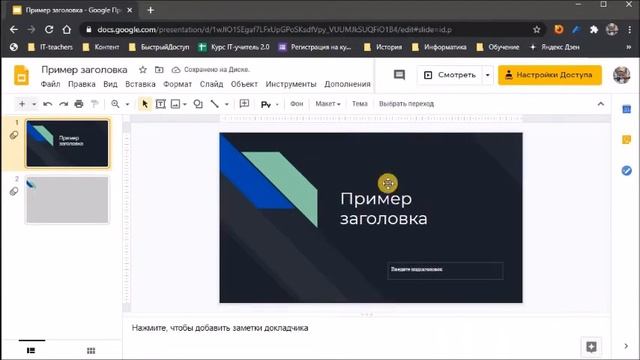Switch to grid view
Image resolution: width=640 pixels, height=360 pixels.
(91, 351)
